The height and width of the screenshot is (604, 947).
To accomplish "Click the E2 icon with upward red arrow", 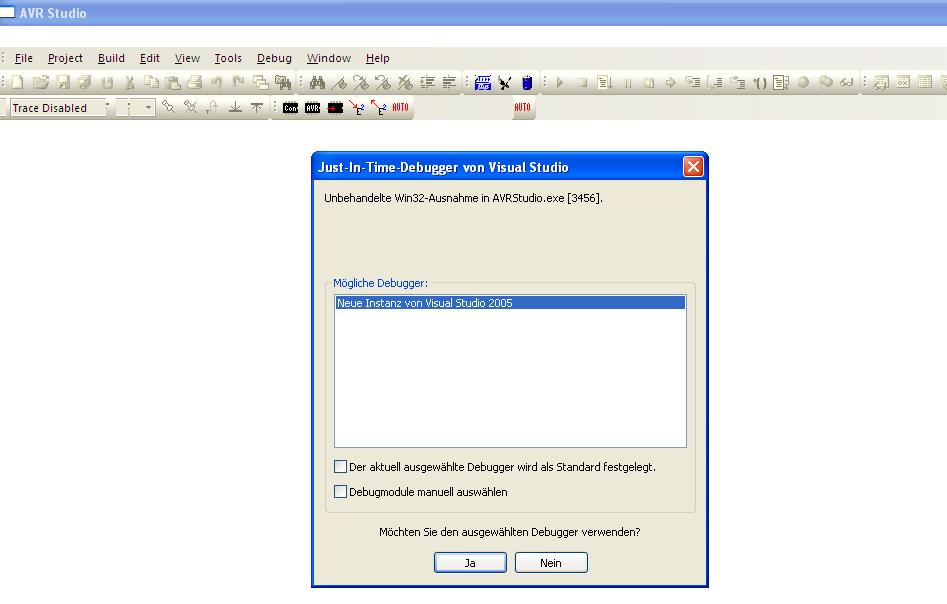I will tap(379, 108).
